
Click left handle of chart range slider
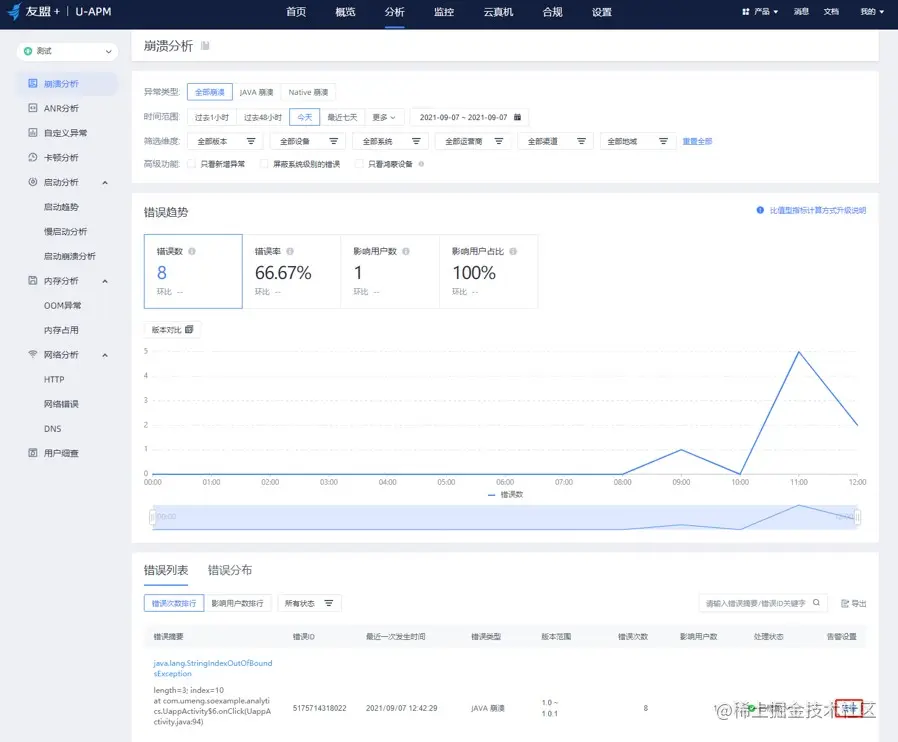[x=152, y=517]
